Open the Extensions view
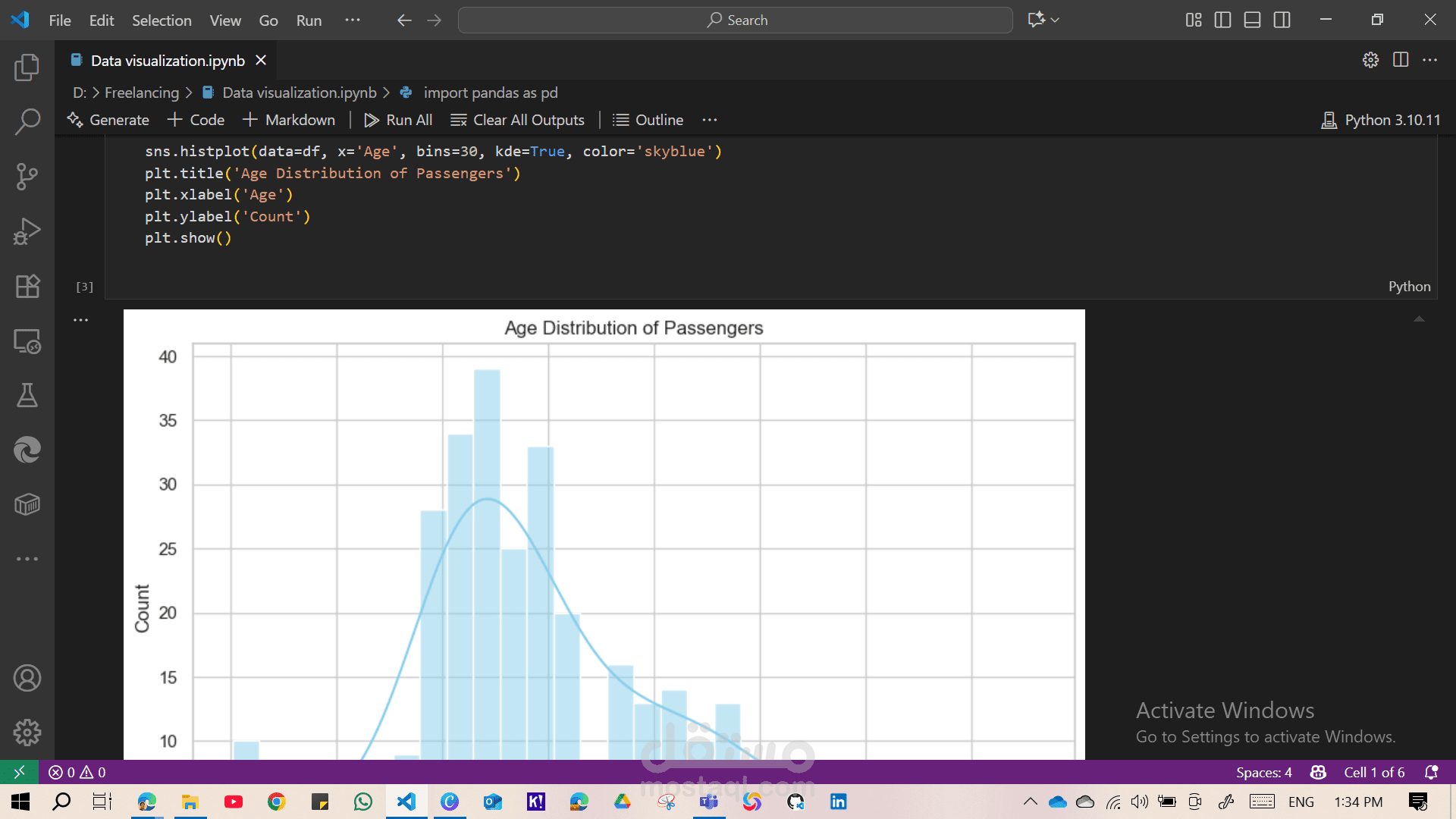The height and width of the screenshot is (819, 1456). [27, 286]
